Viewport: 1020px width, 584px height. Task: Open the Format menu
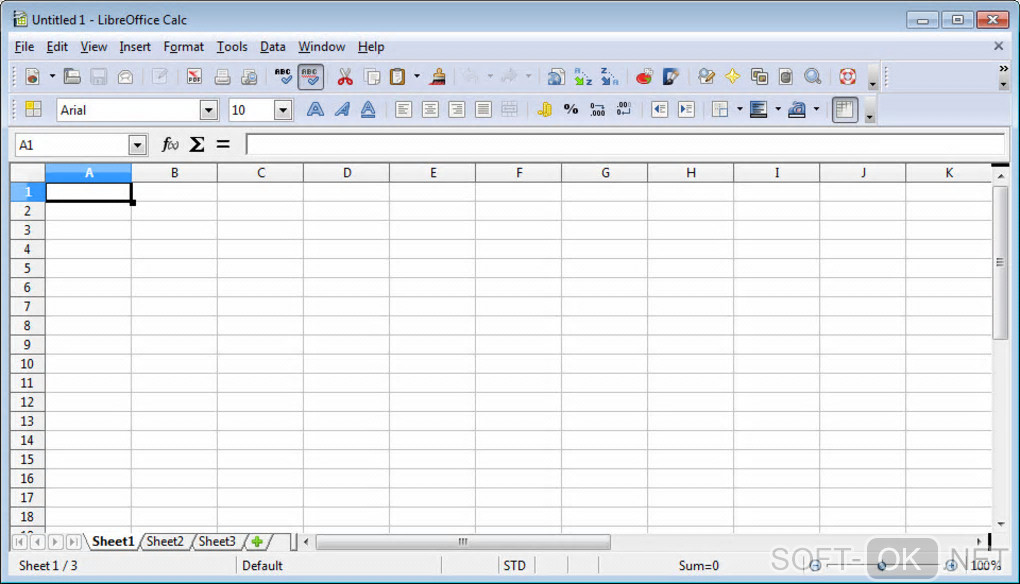[x=183, y=47]
